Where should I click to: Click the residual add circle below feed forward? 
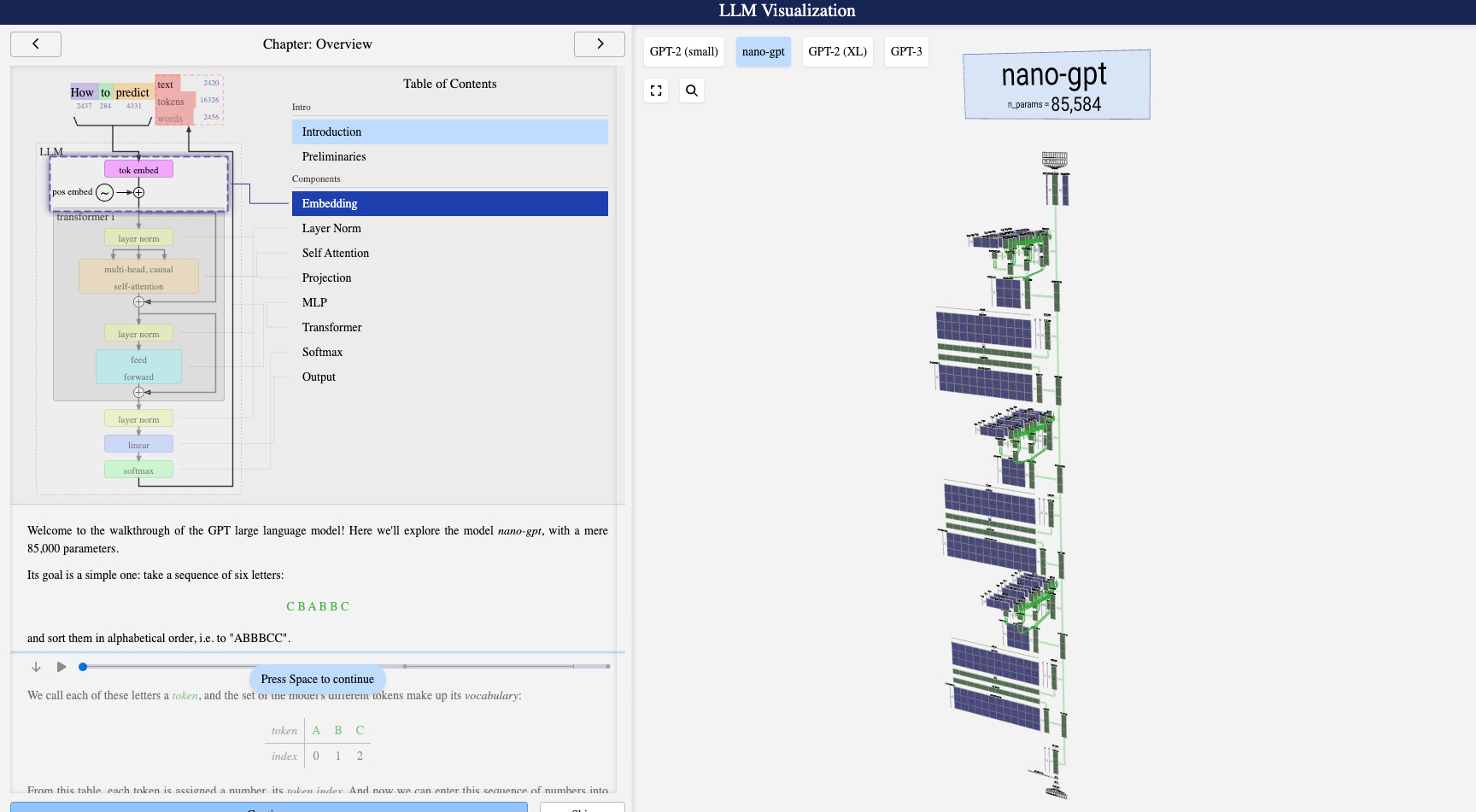tap(138, 393)
